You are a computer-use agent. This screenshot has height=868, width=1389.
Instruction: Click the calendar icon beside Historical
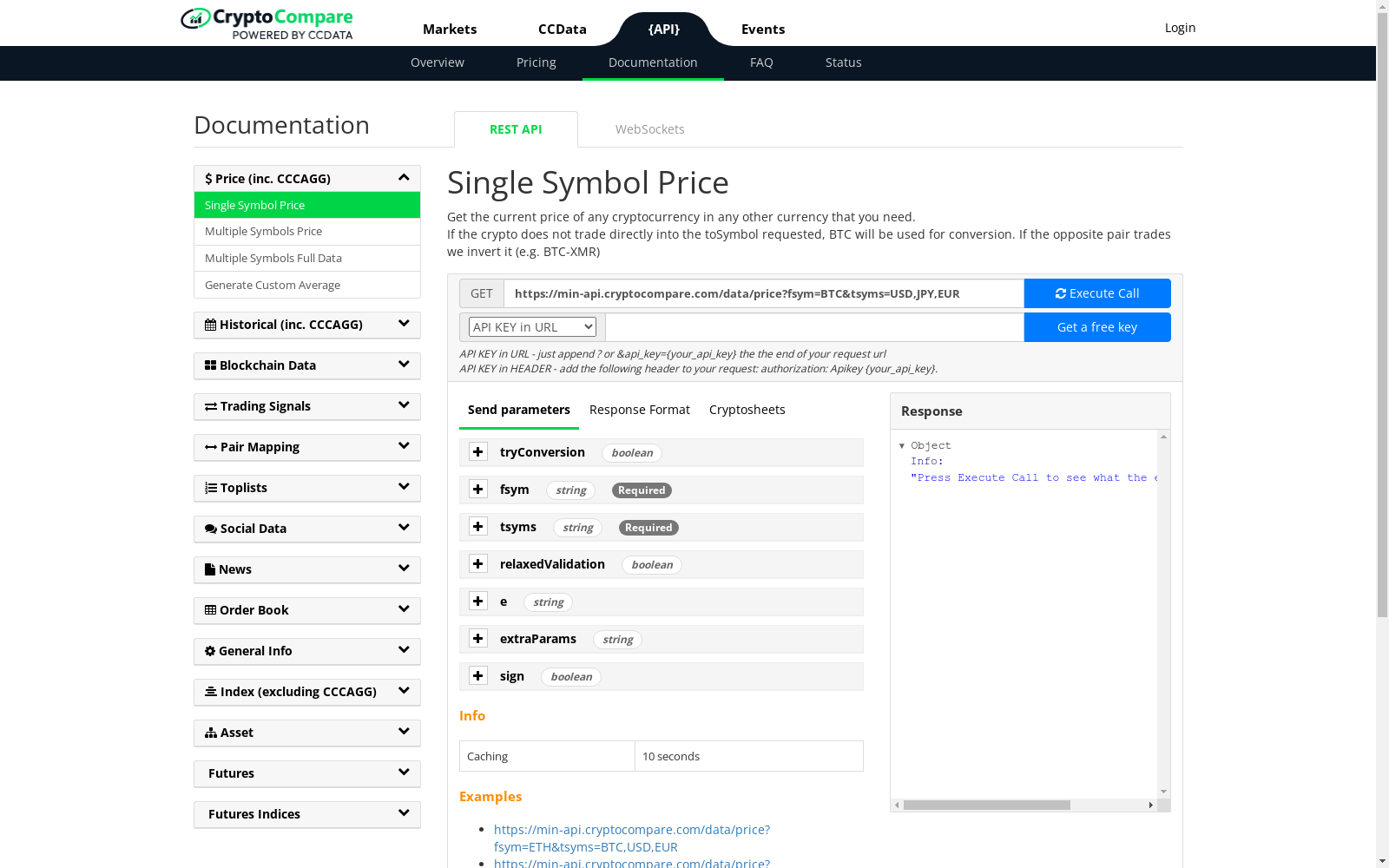tap(210, 325)
